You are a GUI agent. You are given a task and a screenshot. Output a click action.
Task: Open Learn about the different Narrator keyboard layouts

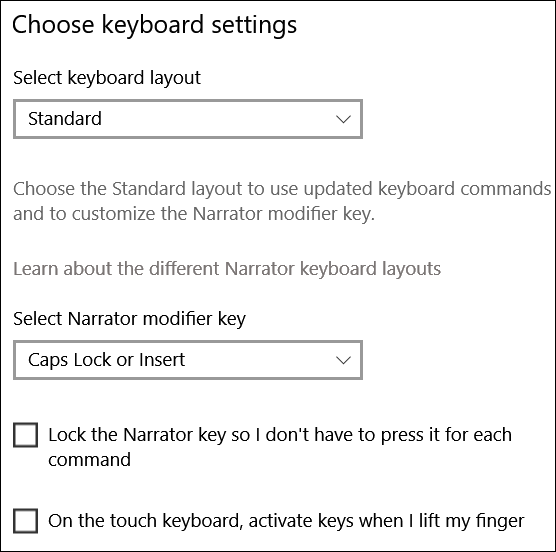coord(227,269)
